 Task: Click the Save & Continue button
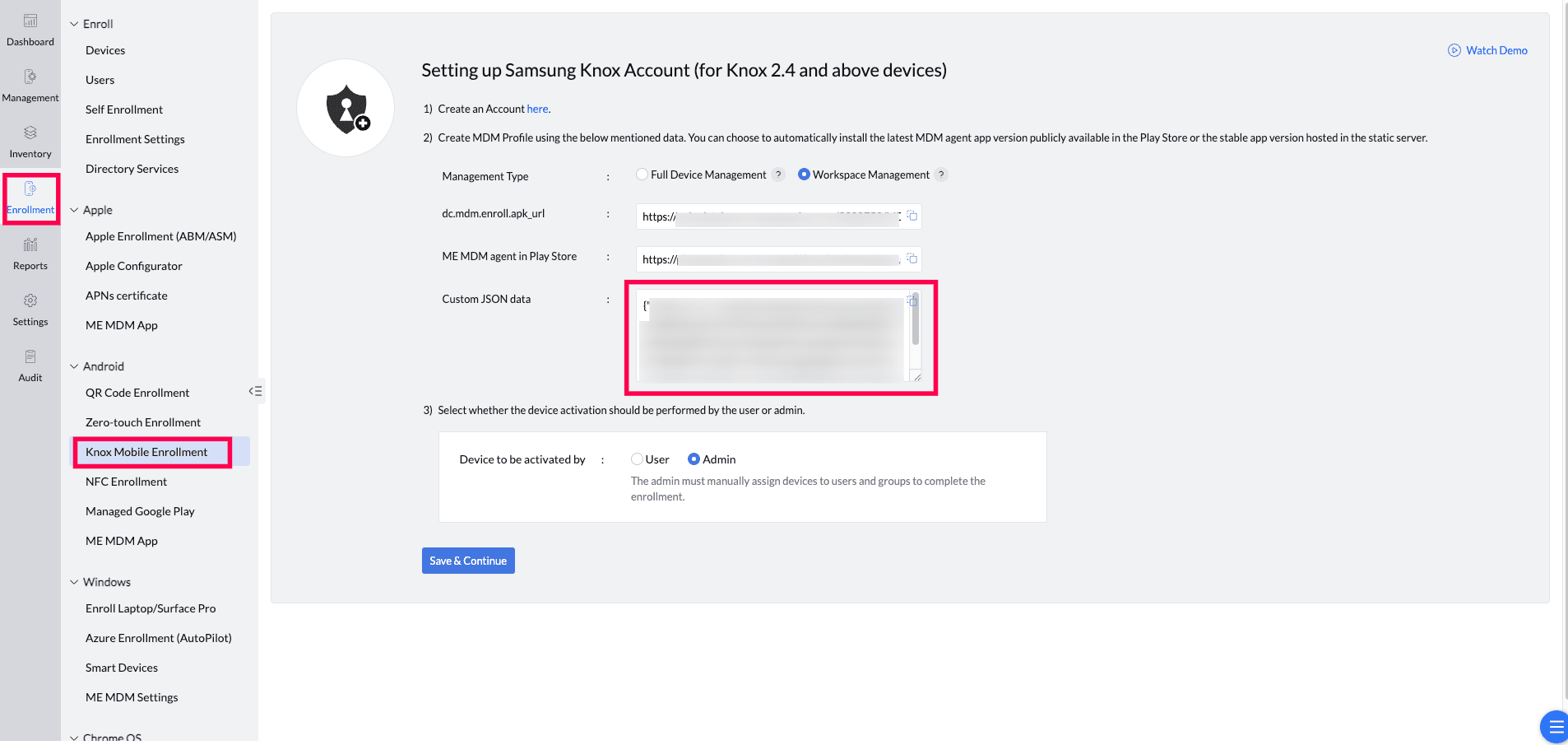468,561
